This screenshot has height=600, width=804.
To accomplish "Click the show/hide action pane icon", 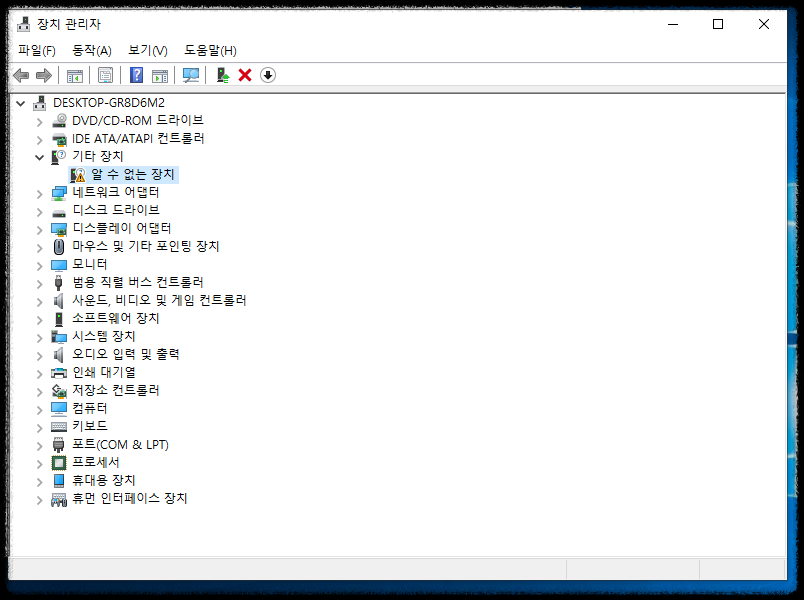I will click(160, 75).
